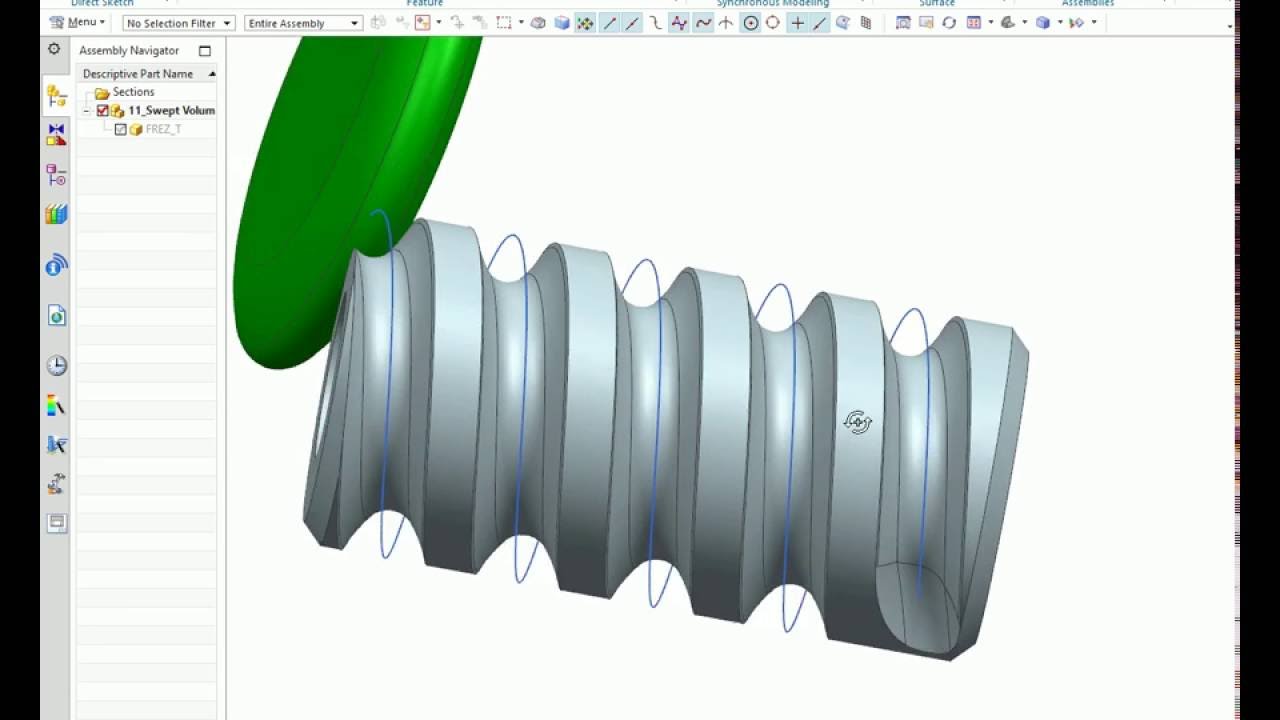
Task: Open the No Selection Filter dropdown
Action: (179, 23)
